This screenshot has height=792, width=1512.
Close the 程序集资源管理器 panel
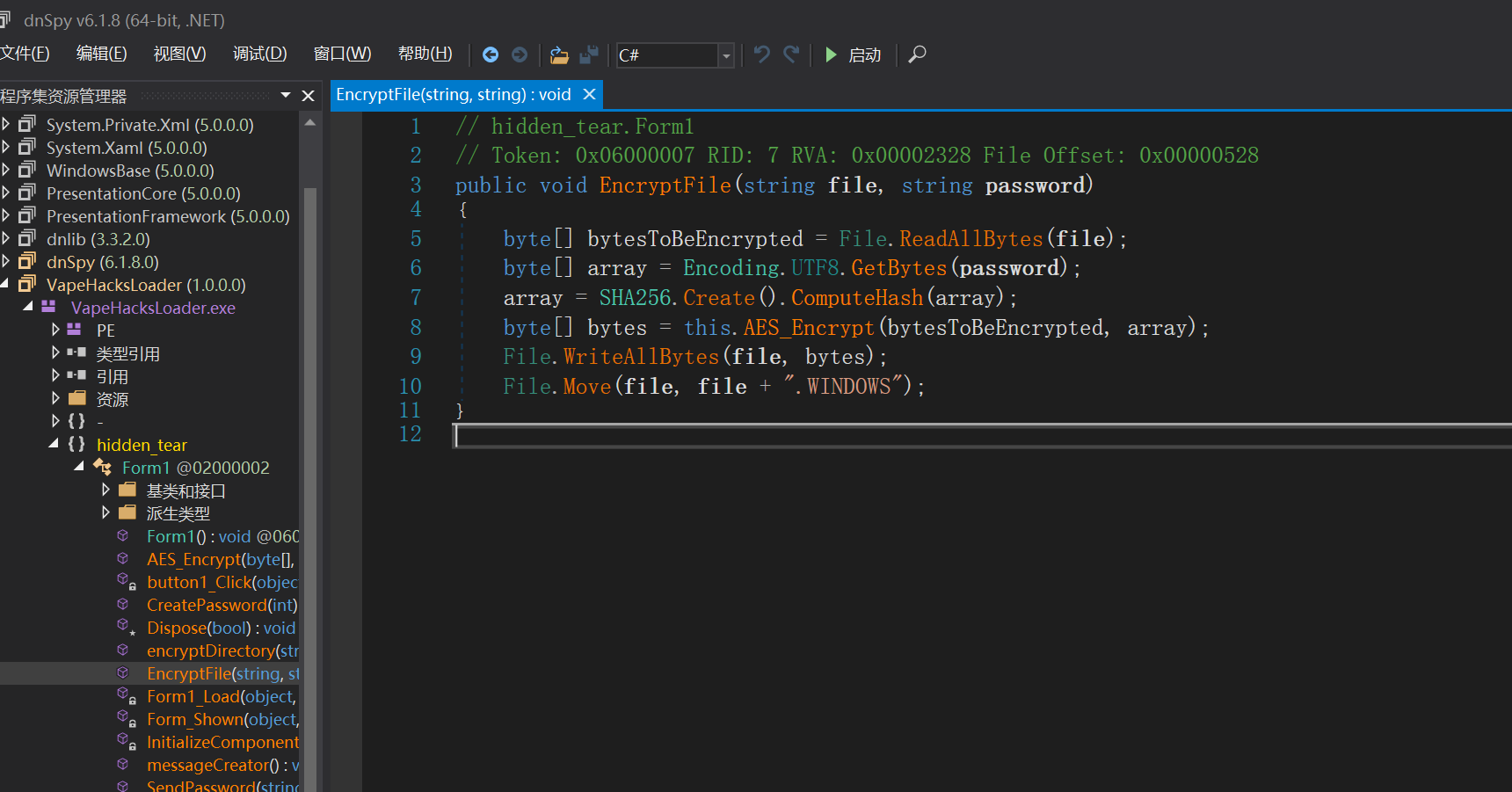tap(308, 95)
